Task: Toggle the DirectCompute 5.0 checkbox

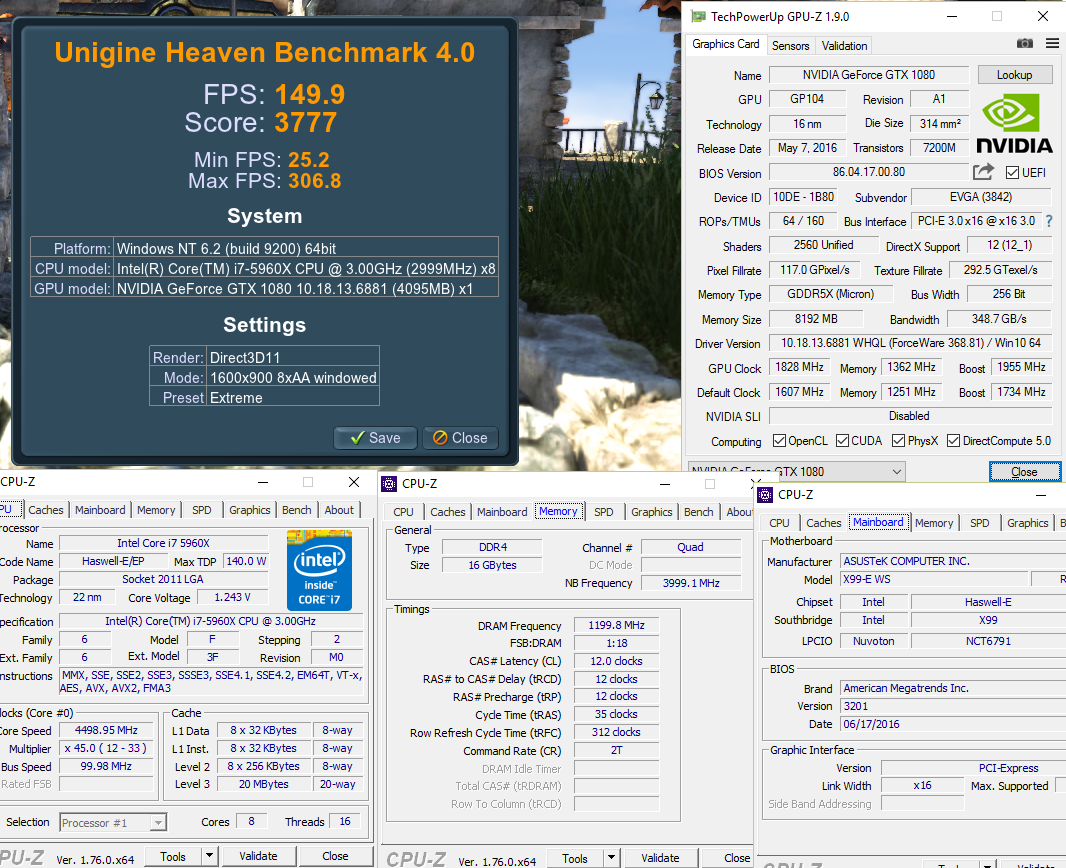Action: pyautogui.click(x=953, y=440)
